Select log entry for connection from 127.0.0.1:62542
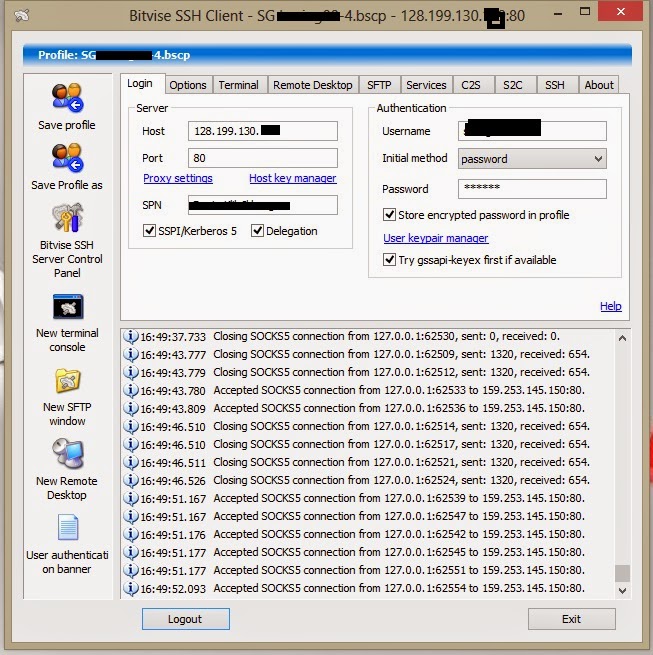The height and width of the screenshot is (655, 653). click(356, 534)
